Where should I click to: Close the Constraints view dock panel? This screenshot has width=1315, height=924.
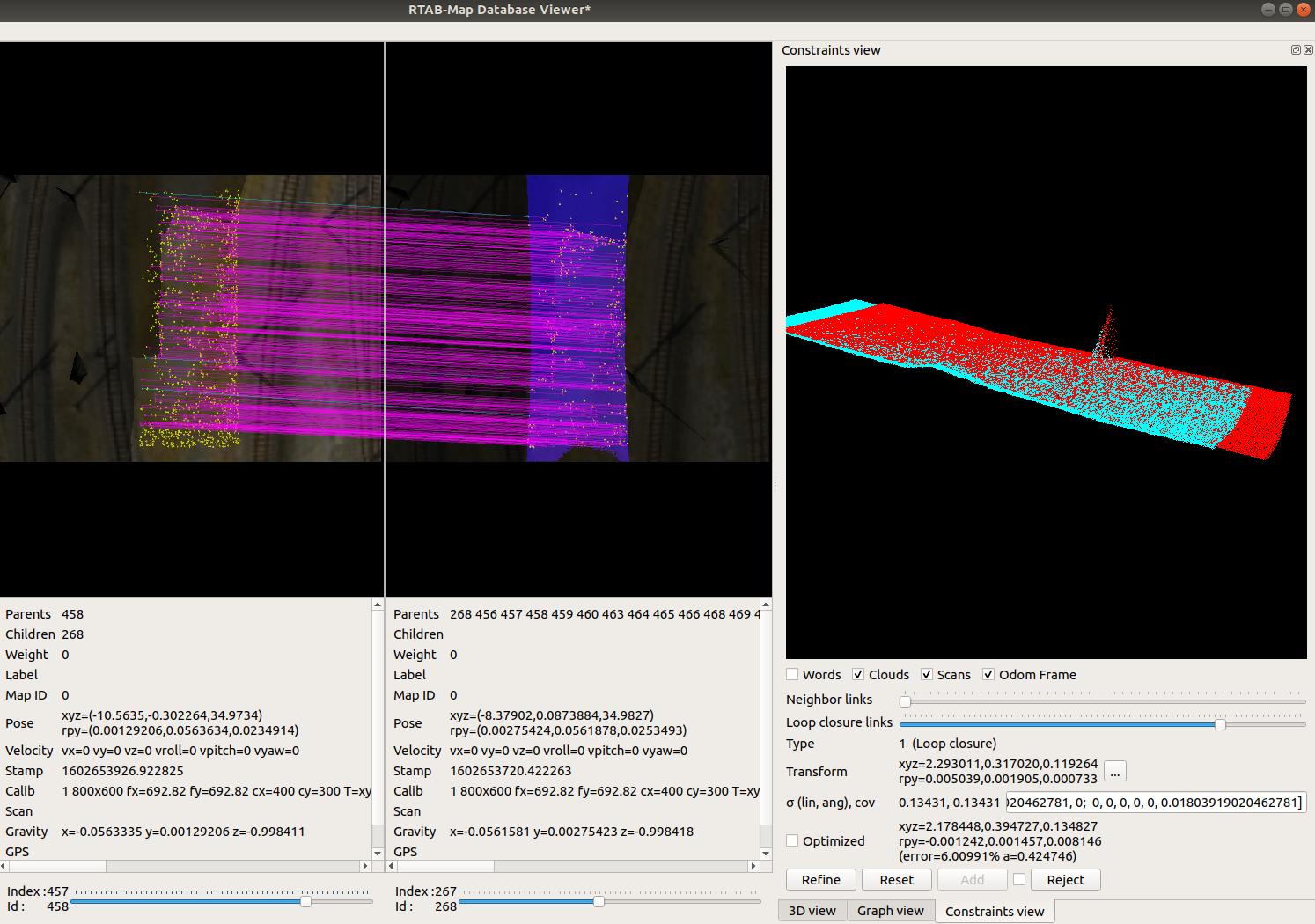(1308, 50)
